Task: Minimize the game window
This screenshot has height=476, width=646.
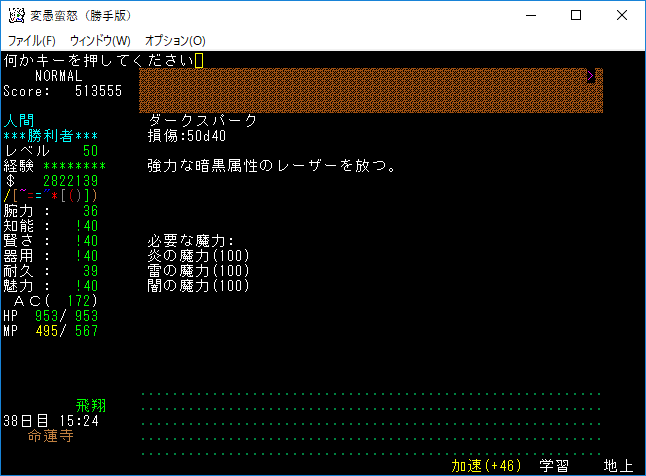Action: pos(529,16)
